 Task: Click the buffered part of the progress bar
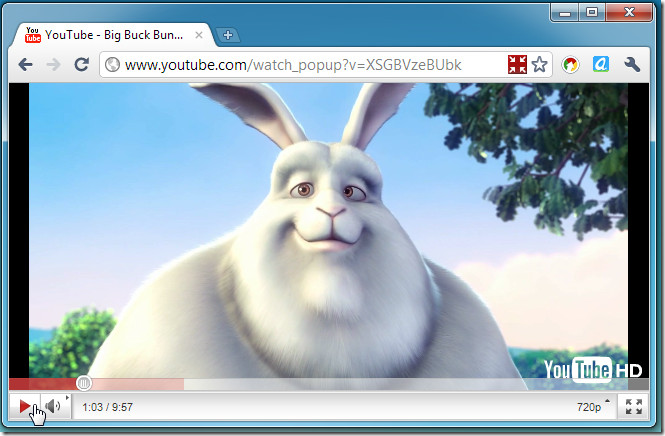tap(138, 384)
